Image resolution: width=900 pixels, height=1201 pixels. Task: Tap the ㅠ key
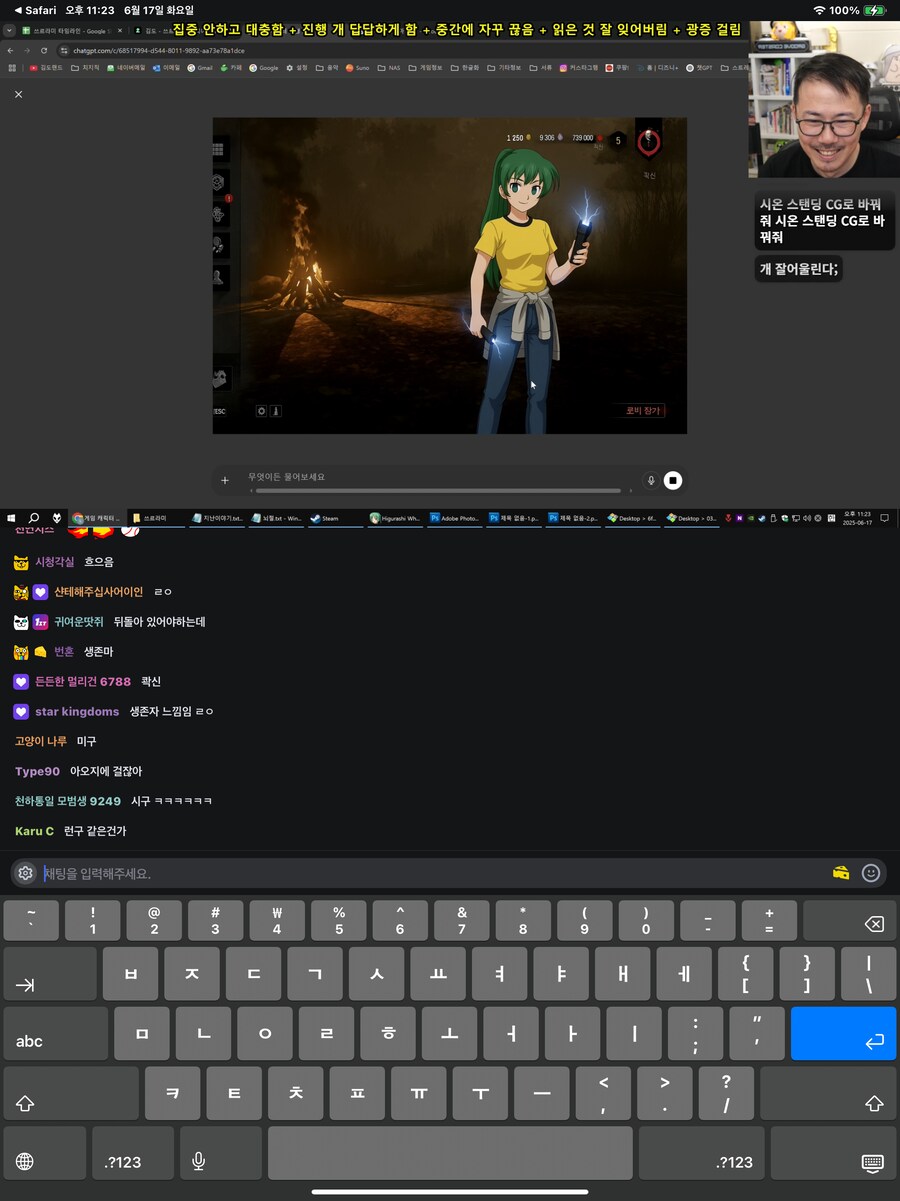coord(419,1093)
